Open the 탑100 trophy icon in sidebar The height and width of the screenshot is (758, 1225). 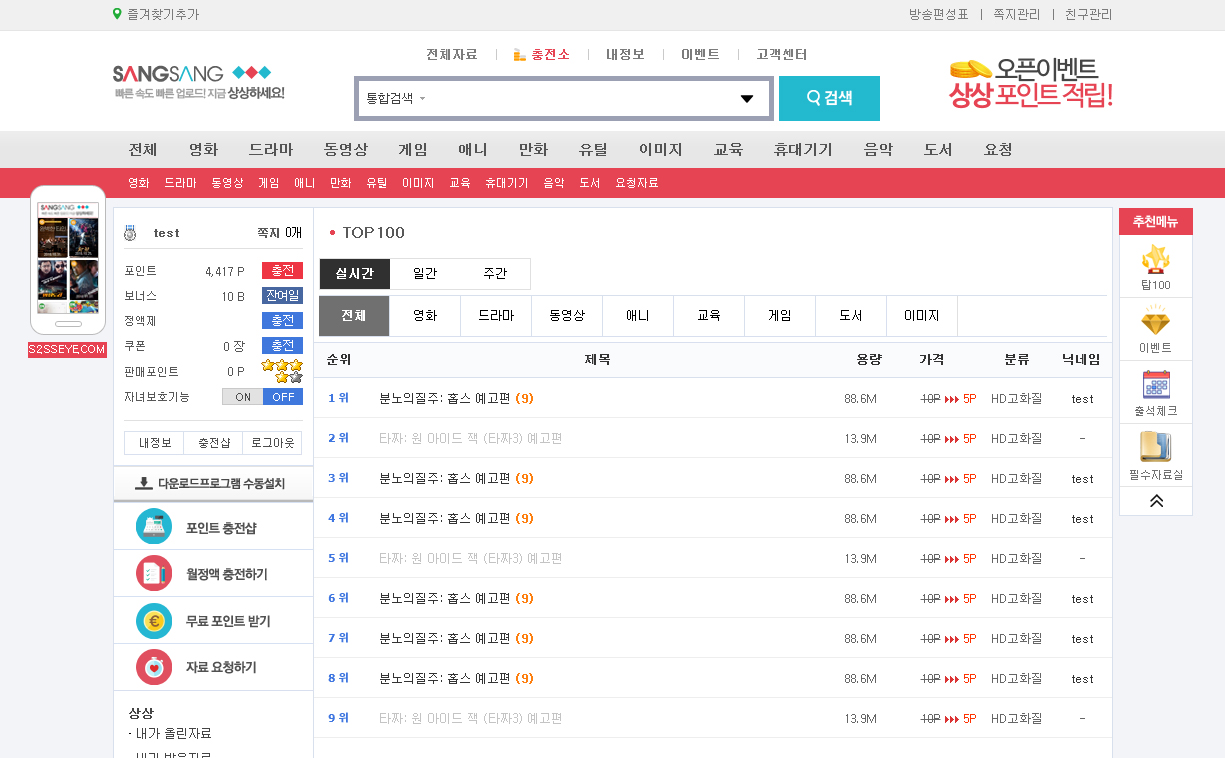pos(1155,260)
